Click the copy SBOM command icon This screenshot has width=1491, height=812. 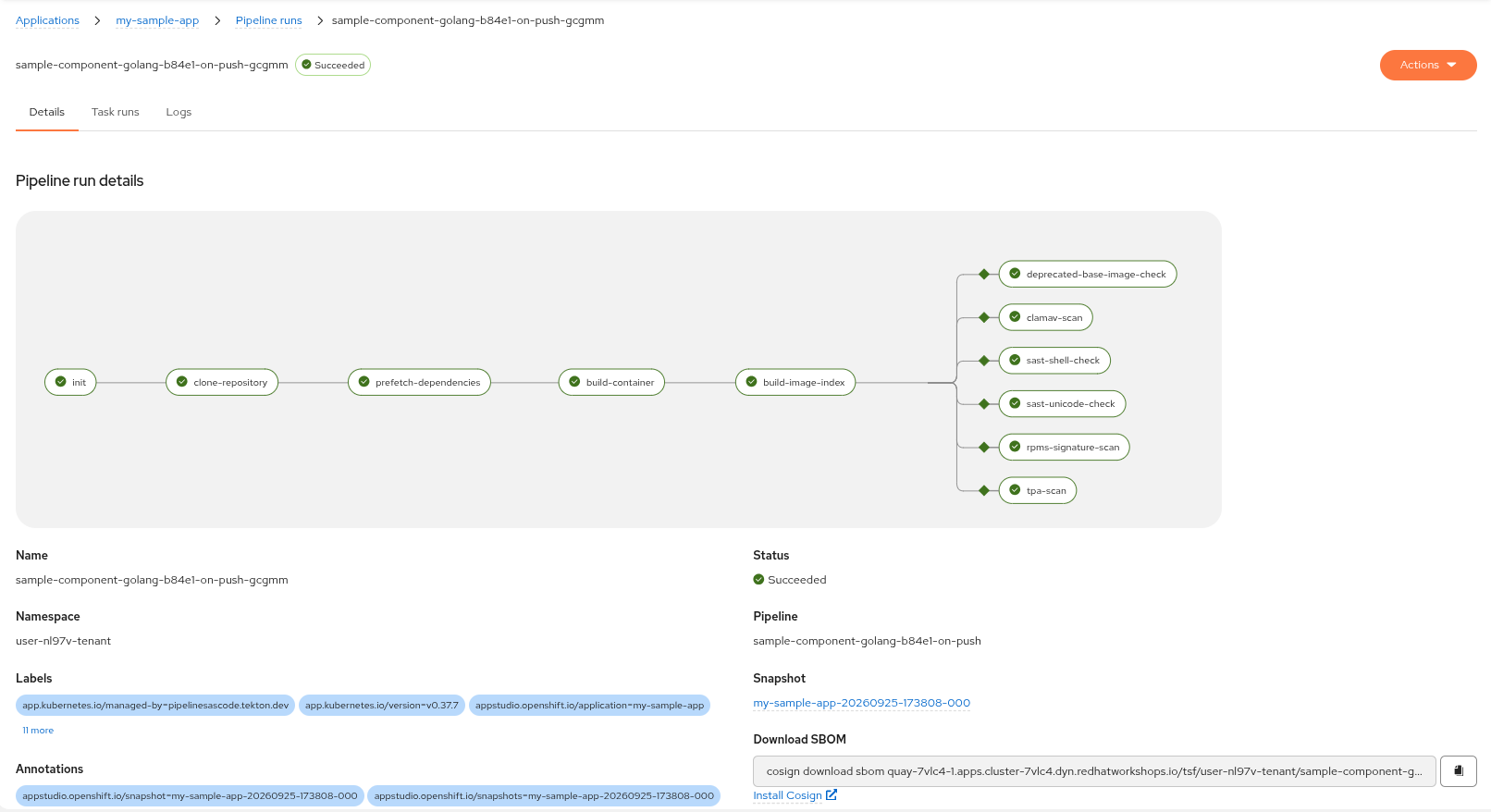(1458, 770)
